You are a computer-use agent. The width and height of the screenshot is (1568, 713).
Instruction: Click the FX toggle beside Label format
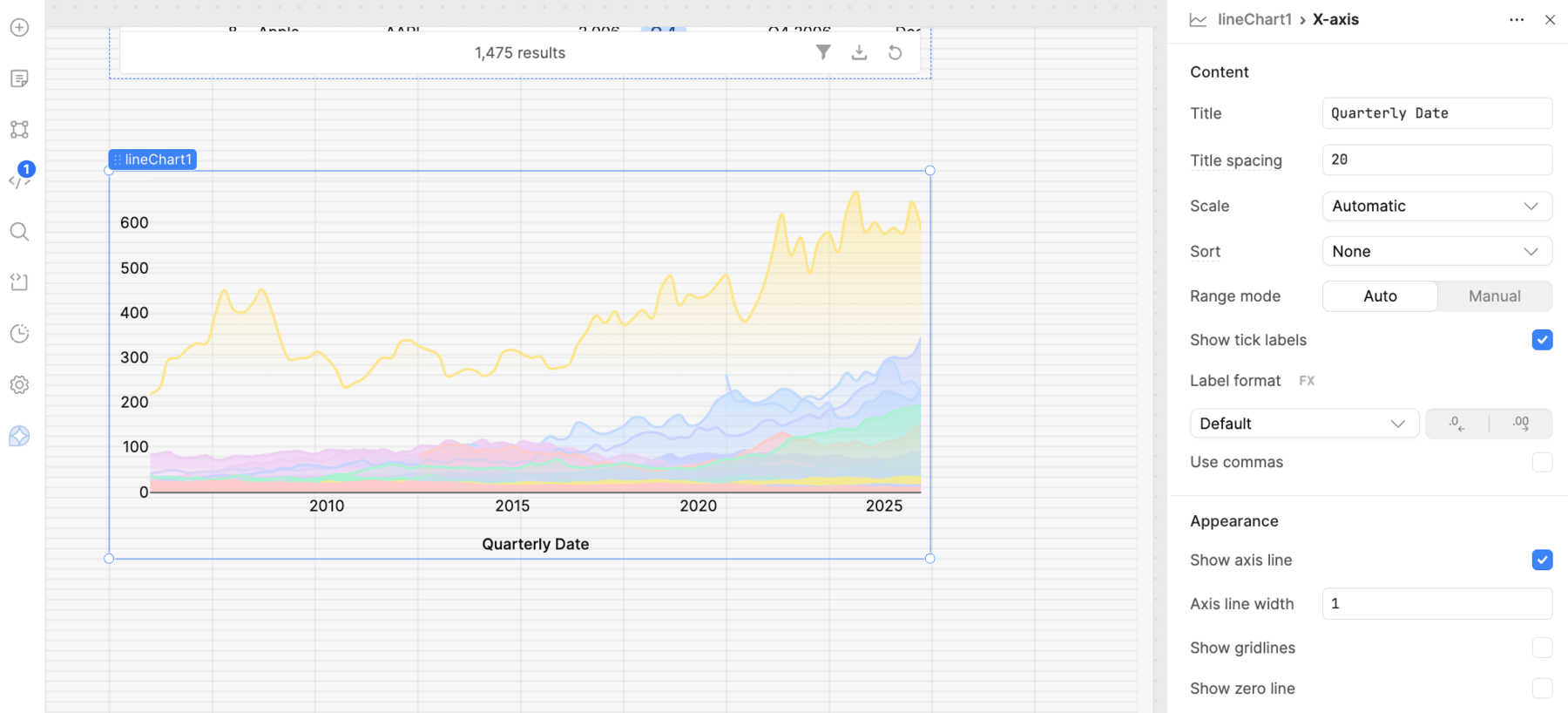point(1307,381)
